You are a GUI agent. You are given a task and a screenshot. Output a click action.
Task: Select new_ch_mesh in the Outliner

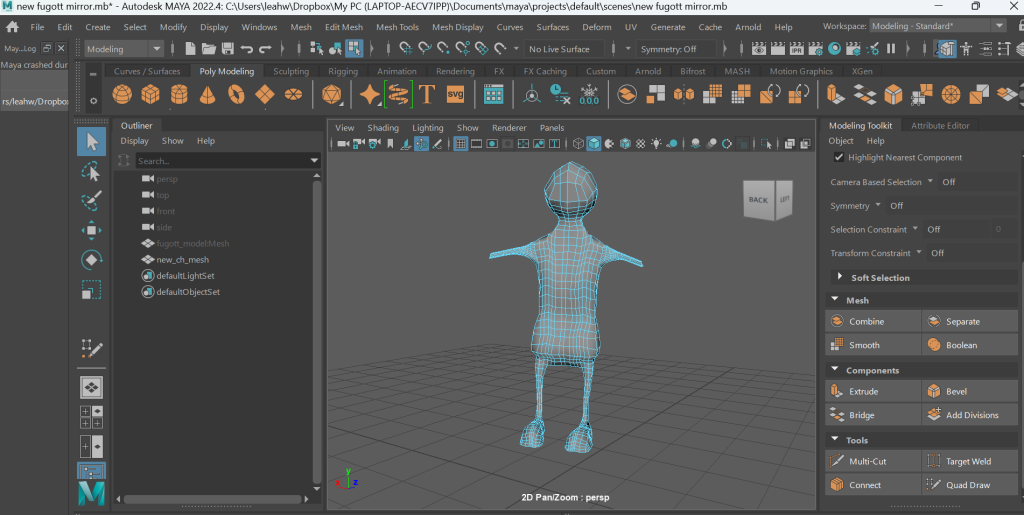[x=182, y=260]
